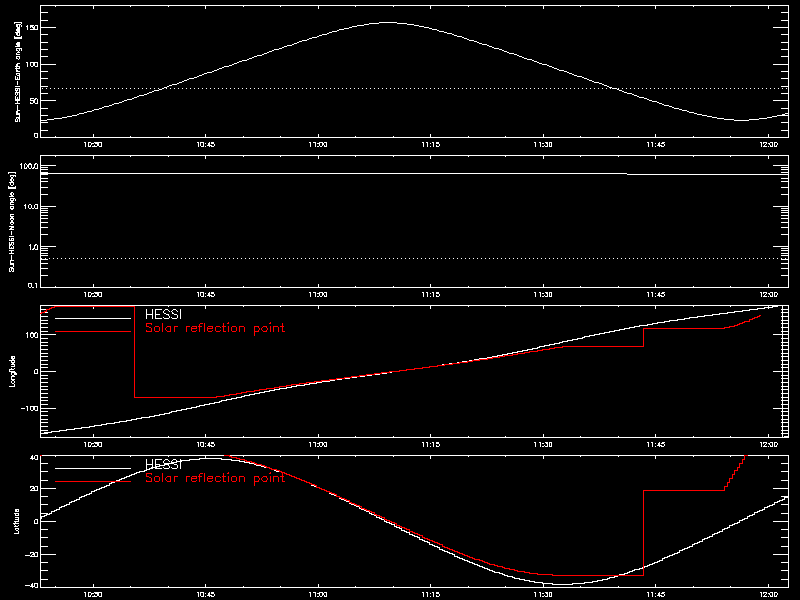
Task: Click the 11:45 time label under Longitude plot
Action: pyautogui.click(x=656, y=445)
